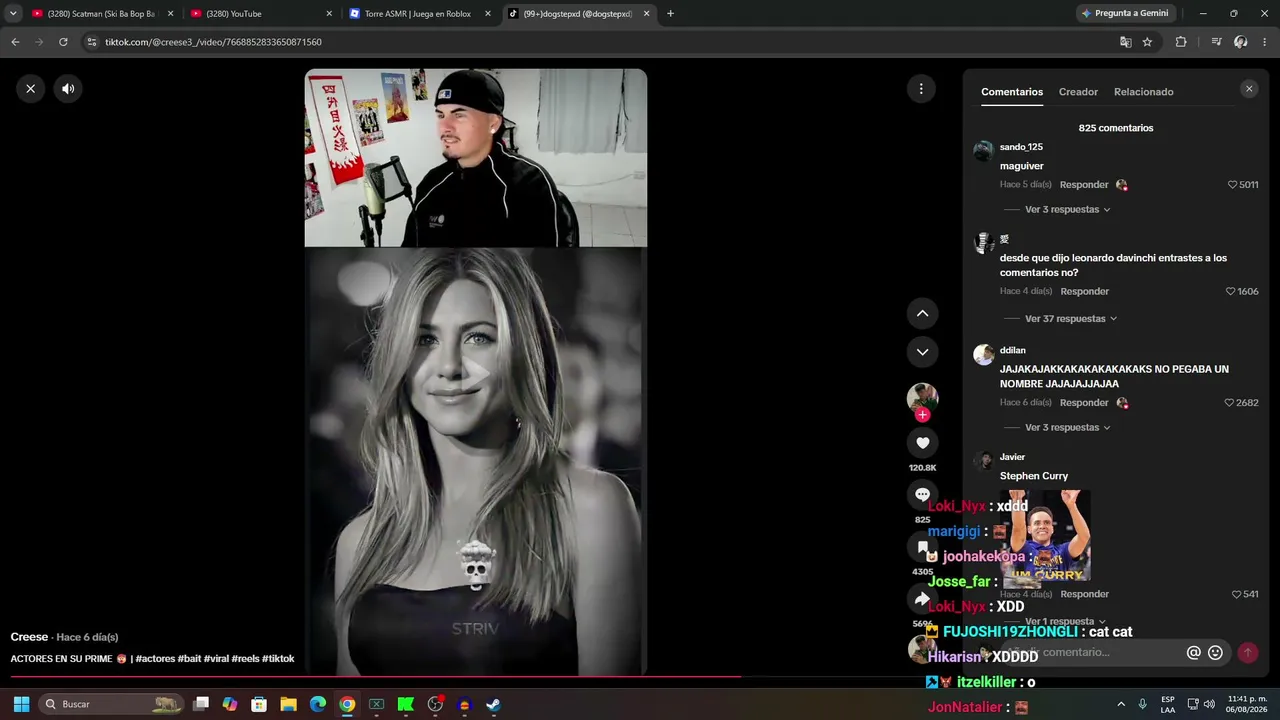Open the #actores hashtag
1280x720 pixels.
(155, 659)
